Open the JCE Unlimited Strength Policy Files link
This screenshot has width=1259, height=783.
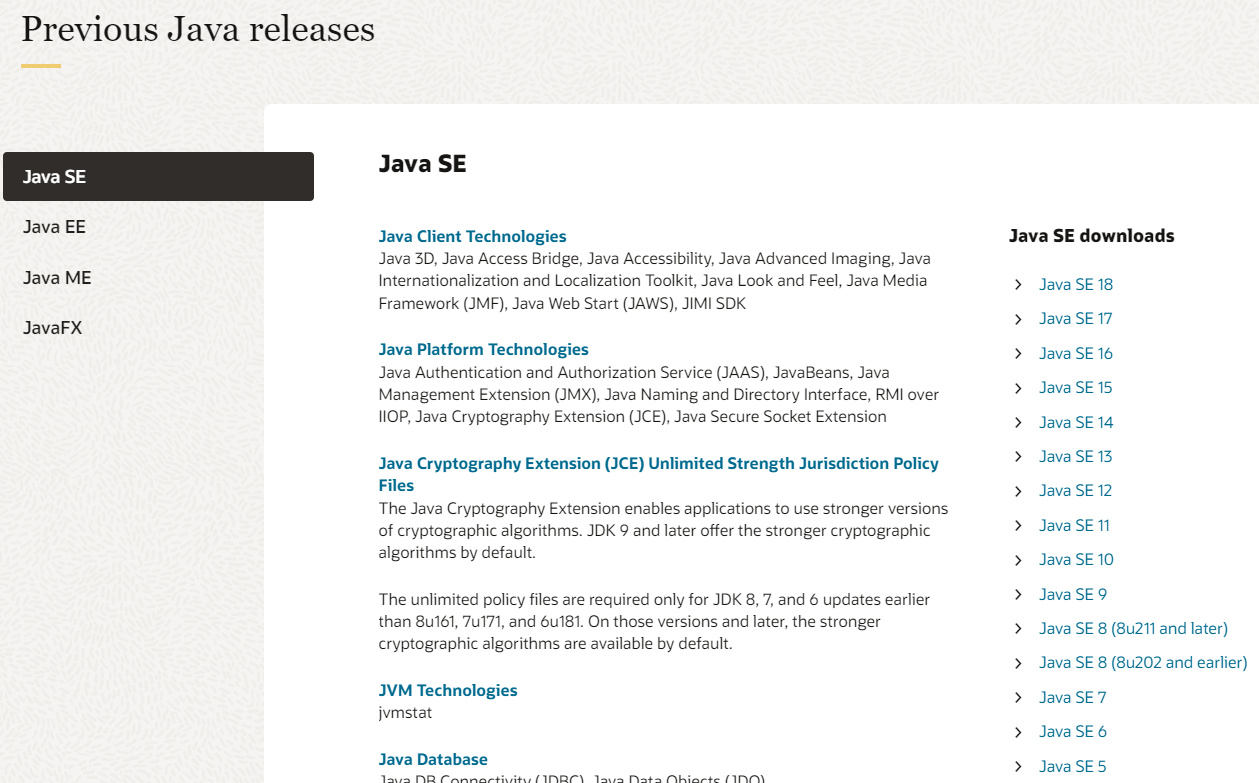pyautogui.click(x=658, y=475)
